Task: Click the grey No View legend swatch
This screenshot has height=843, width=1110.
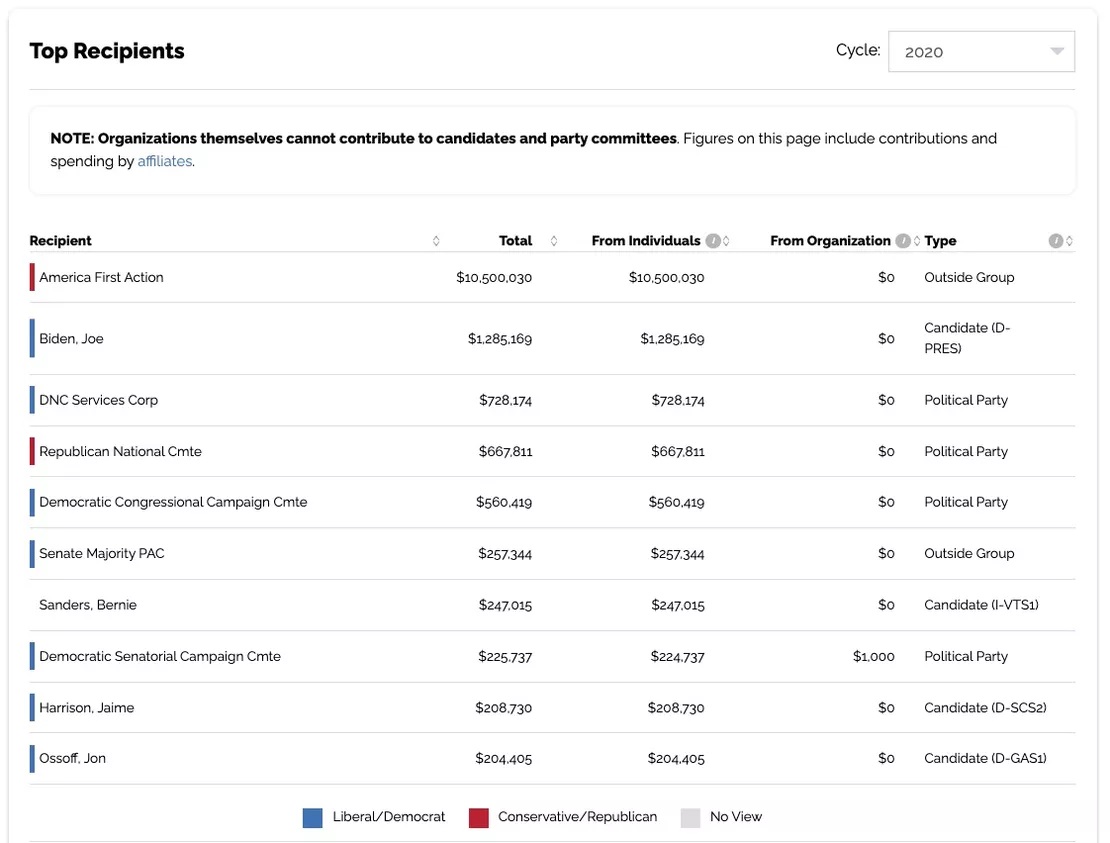Action: [x=690, y=818]
